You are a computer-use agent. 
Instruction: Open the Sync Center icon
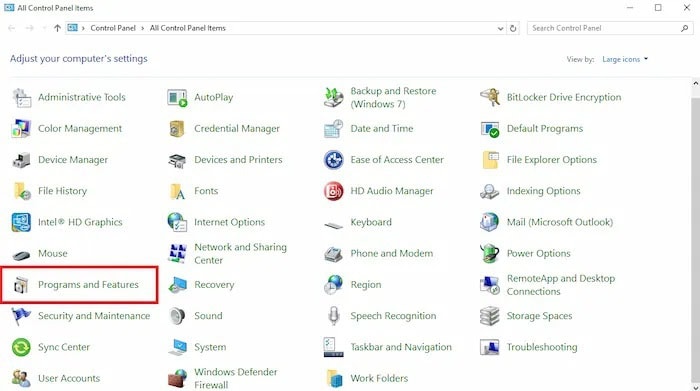tap(21, 347)
